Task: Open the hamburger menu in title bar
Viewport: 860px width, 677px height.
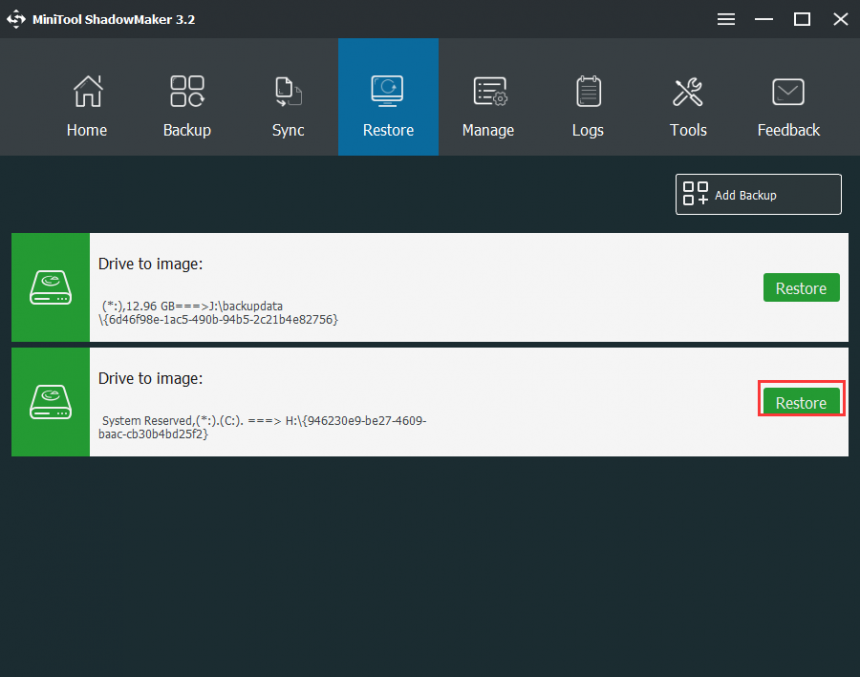Action: 726,19
